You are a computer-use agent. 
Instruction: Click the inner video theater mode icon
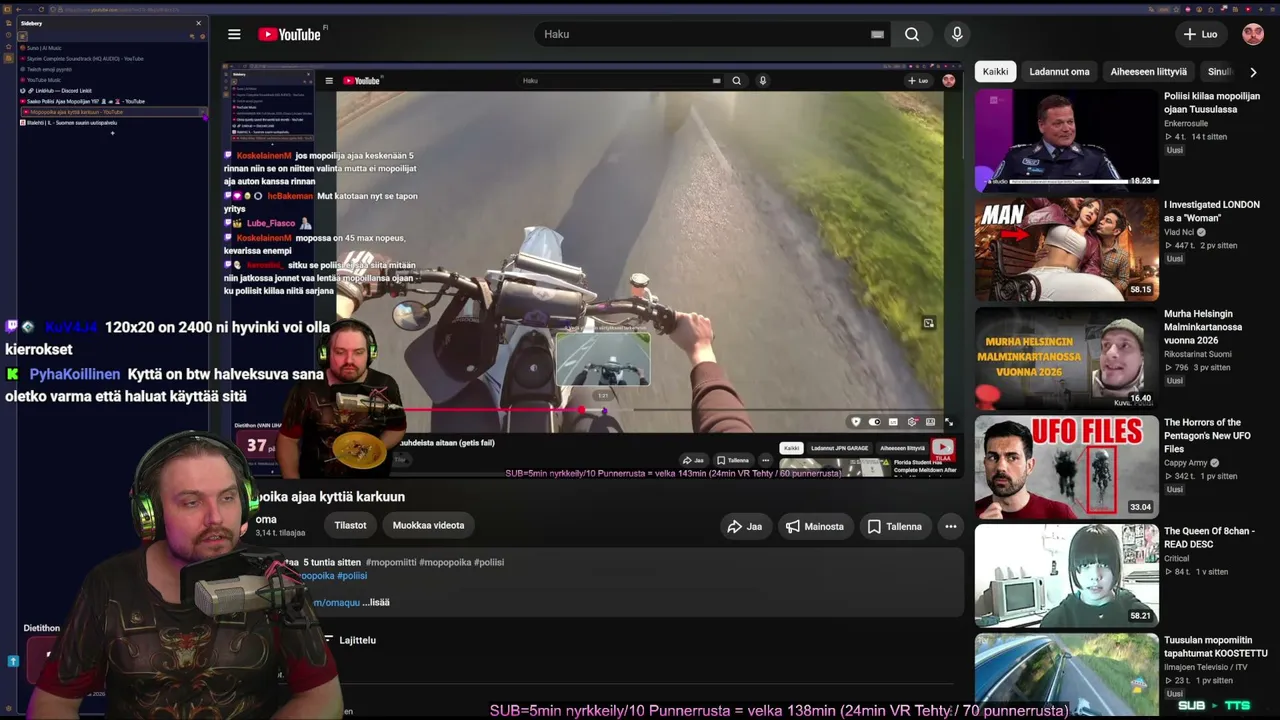930,422
